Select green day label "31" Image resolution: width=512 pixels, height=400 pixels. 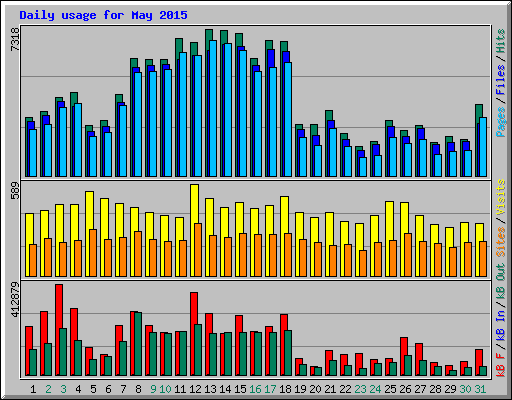tap(480, 389)
